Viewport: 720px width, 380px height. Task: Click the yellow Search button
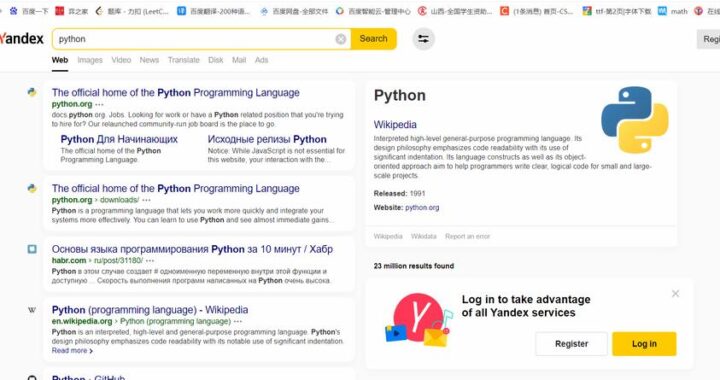(373, 39)
